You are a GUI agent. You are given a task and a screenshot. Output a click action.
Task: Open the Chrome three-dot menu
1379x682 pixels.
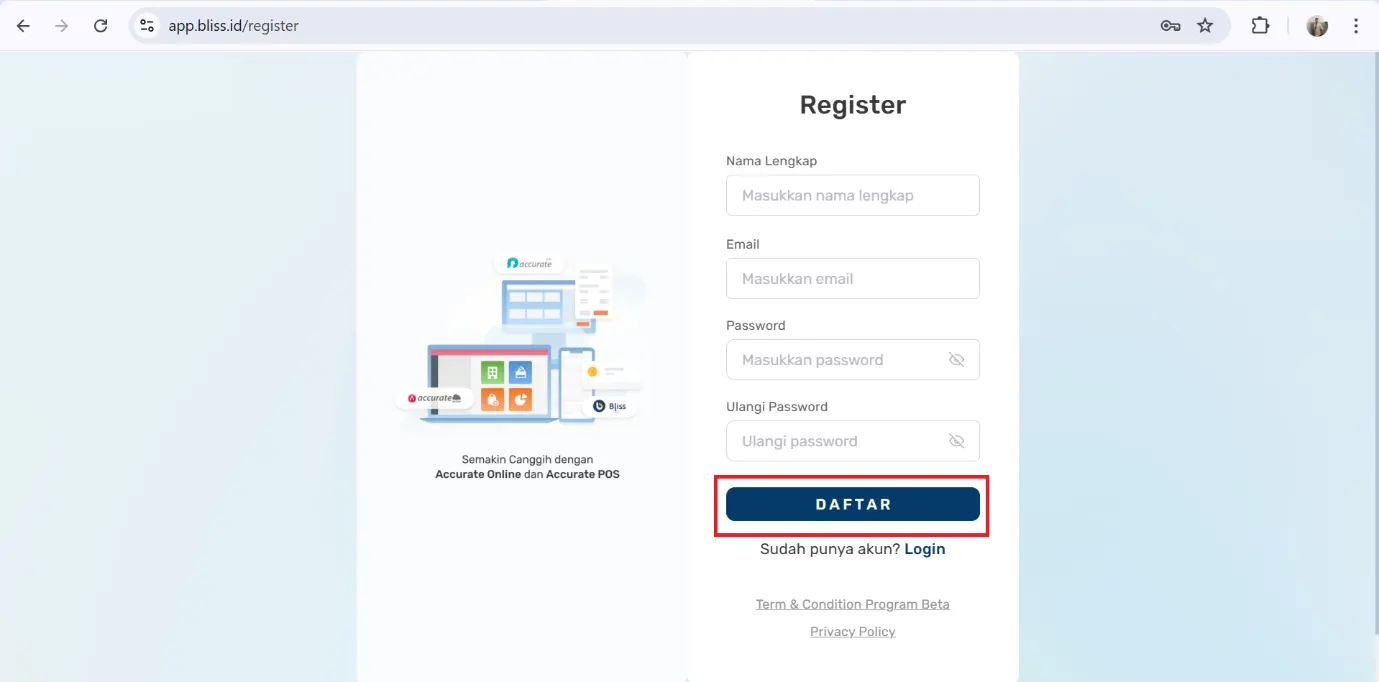[1356, 26]
